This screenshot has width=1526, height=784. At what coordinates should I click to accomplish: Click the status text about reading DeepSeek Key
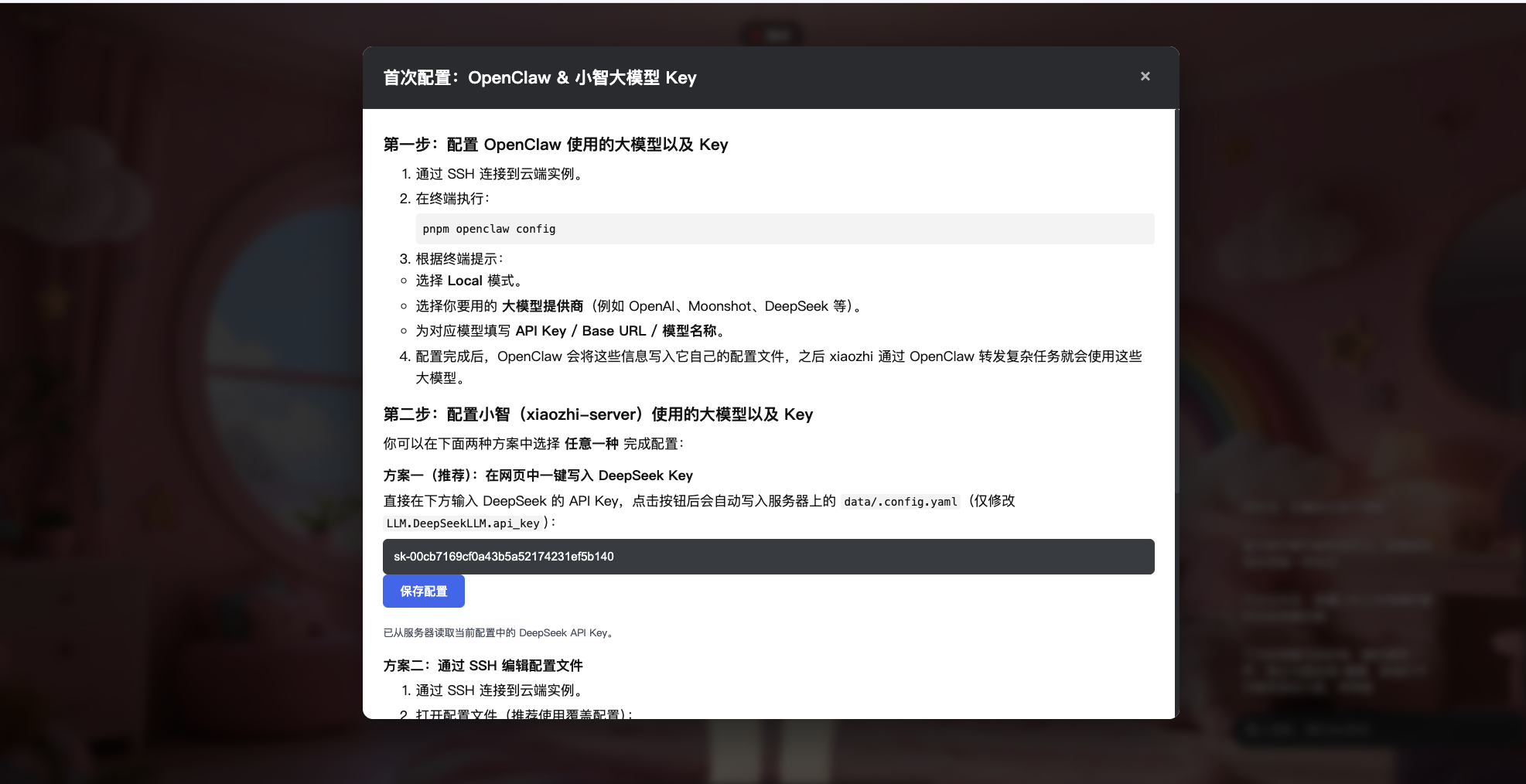[x=500, y=632]
